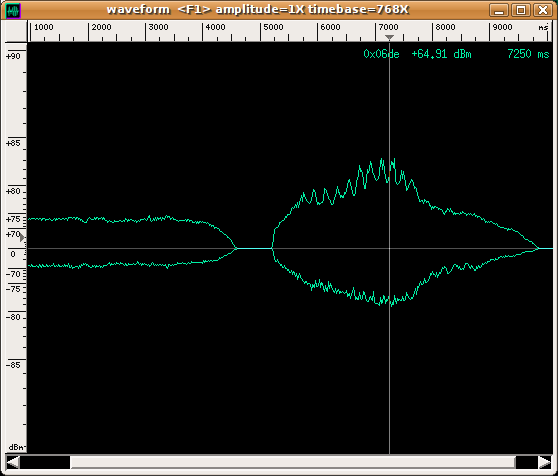Click the 7250 ms cursor time readout

click(x=528, y=54)
